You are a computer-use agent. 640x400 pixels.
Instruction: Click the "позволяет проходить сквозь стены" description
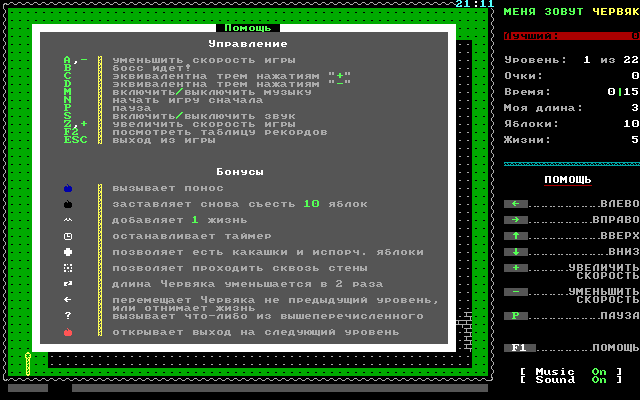240,268
